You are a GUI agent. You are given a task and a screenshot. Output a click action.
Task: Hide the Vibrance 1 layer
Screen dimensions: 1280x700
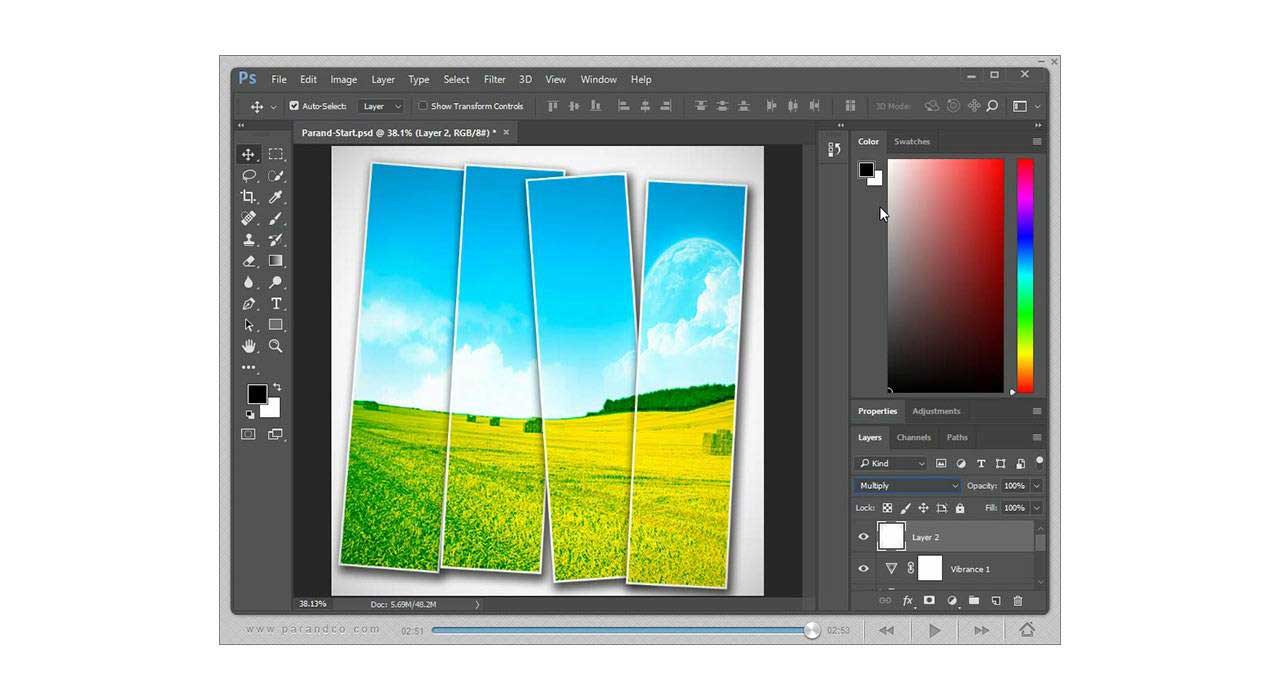click(x=862, y=568)
